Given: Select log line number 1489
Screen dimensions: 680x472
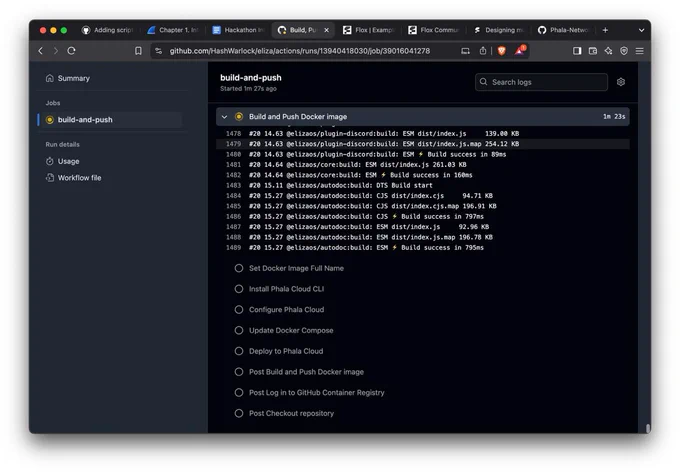Looking at the screenshot, I should [233, 248].
